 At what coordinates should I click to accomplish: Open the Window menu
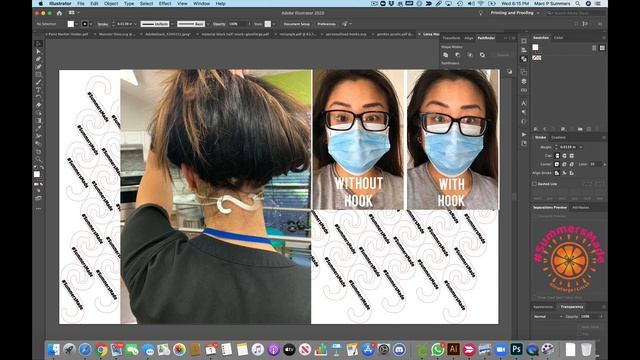(x=201, y=4)
